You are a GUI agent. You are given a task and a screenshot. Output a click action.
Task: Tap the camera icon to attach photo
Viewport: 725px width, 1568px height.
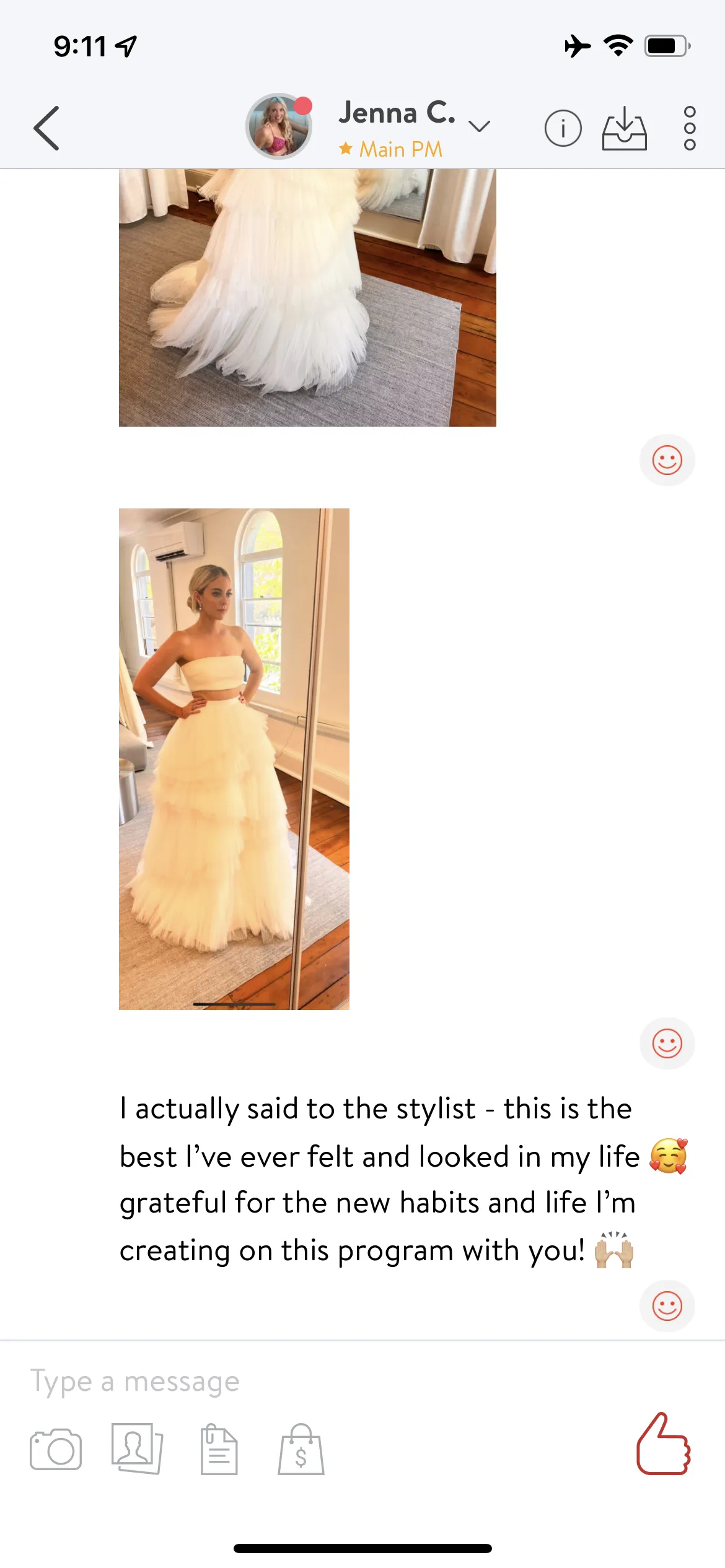pos(56,1449)
